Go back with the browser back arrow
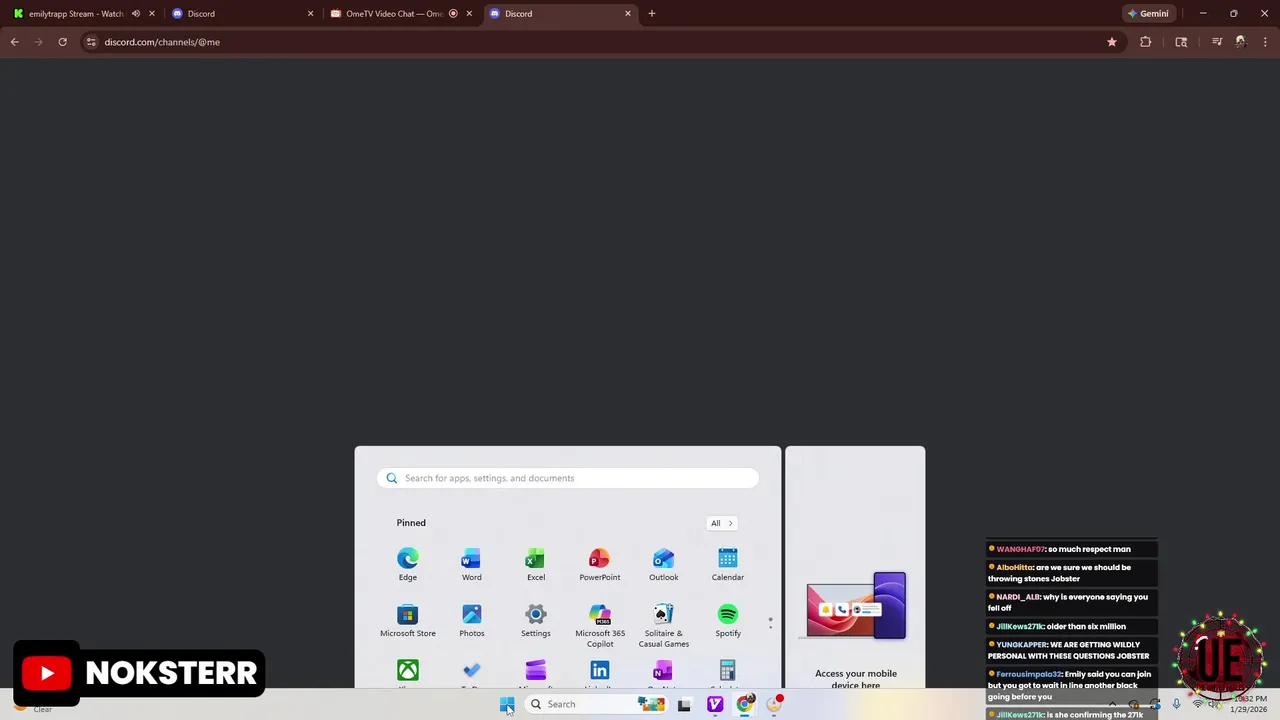Viewport: 1280px width, 720px height. (15, 42)
